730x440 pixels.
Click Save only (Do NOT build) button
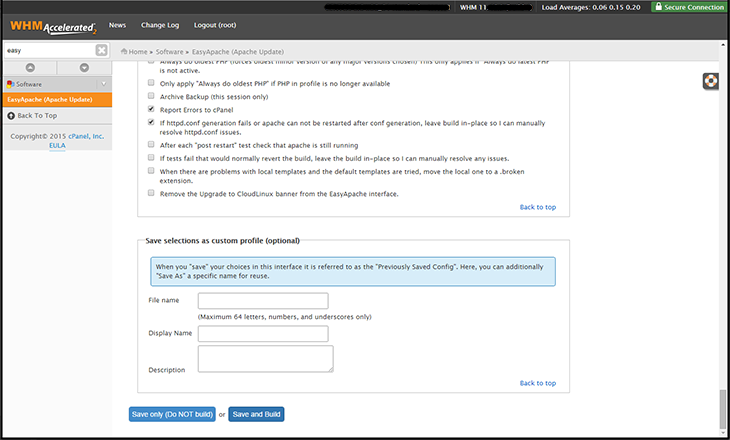172,414
